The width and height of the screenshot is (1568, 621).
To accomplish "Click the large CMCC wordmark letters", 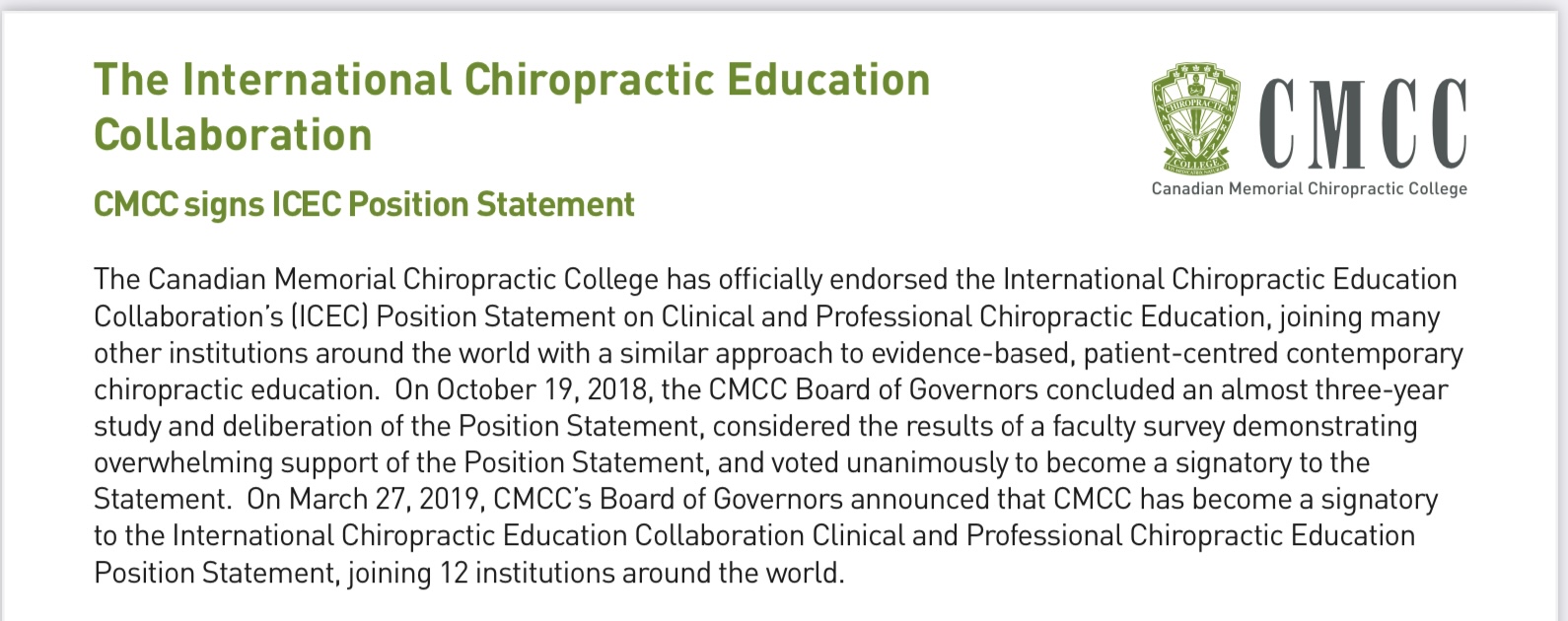I will tap(1363, 122).
